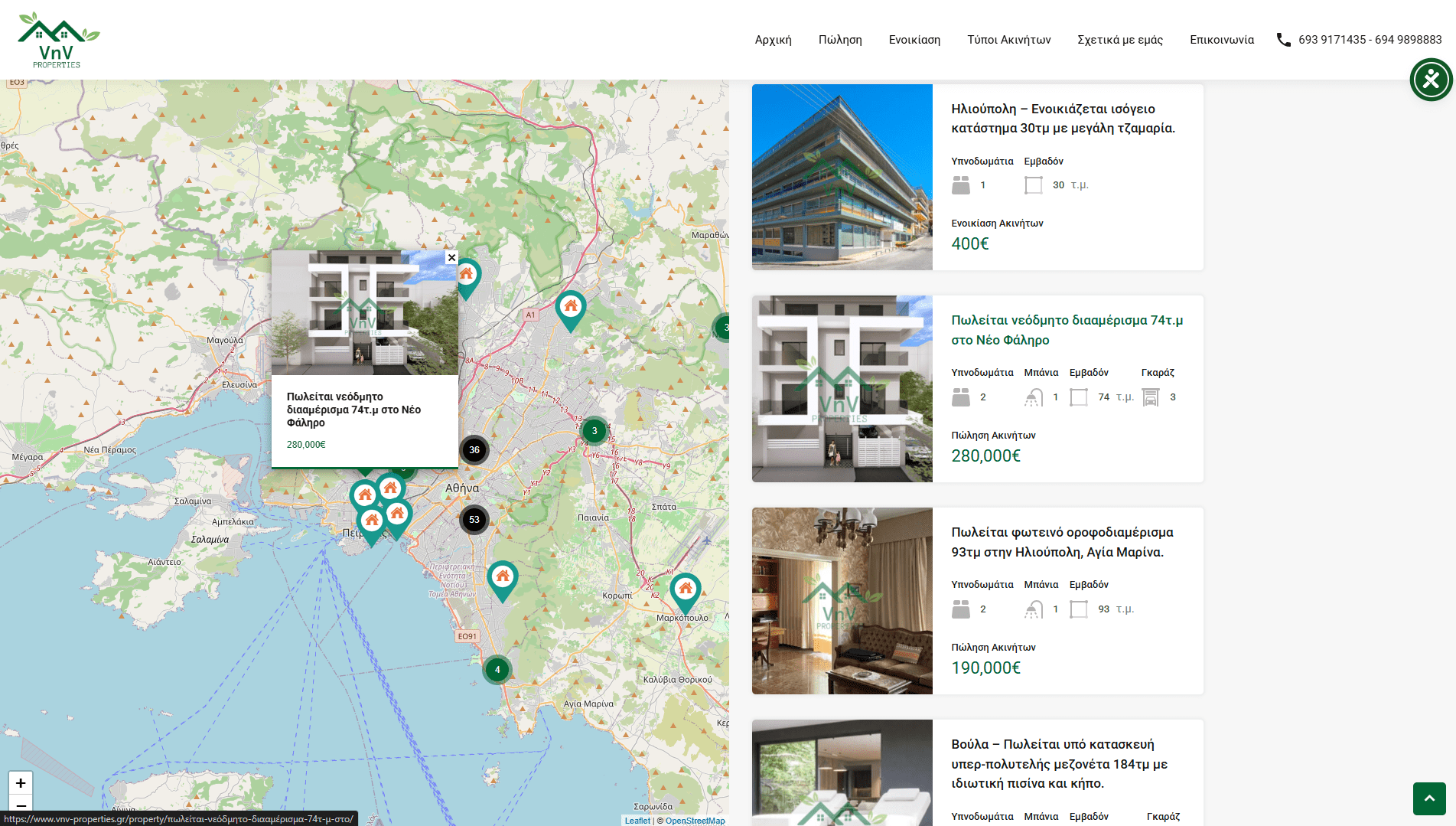Viewport: 1456px width, 826px height.
Task: Open the Πώληση menu item
Action: [x=840, y=40]
